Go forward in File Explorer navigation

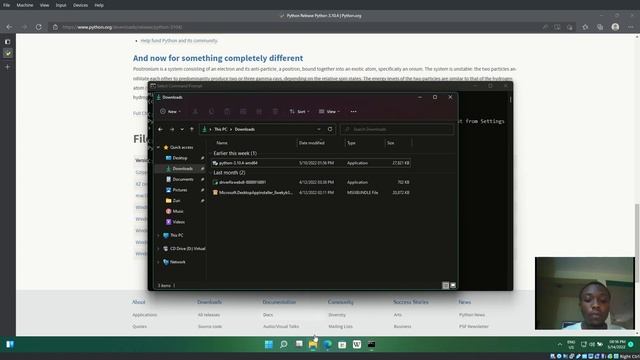coord(172,129)
